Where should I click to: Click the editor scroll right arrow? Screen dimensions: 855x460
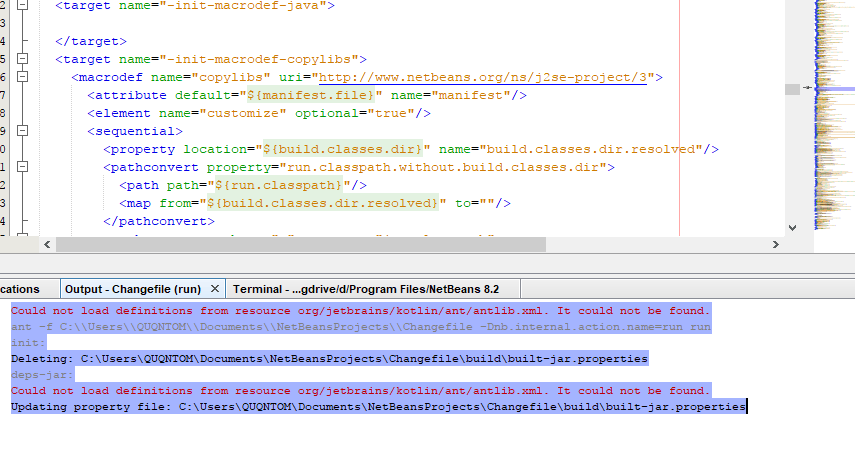point(775,244)
